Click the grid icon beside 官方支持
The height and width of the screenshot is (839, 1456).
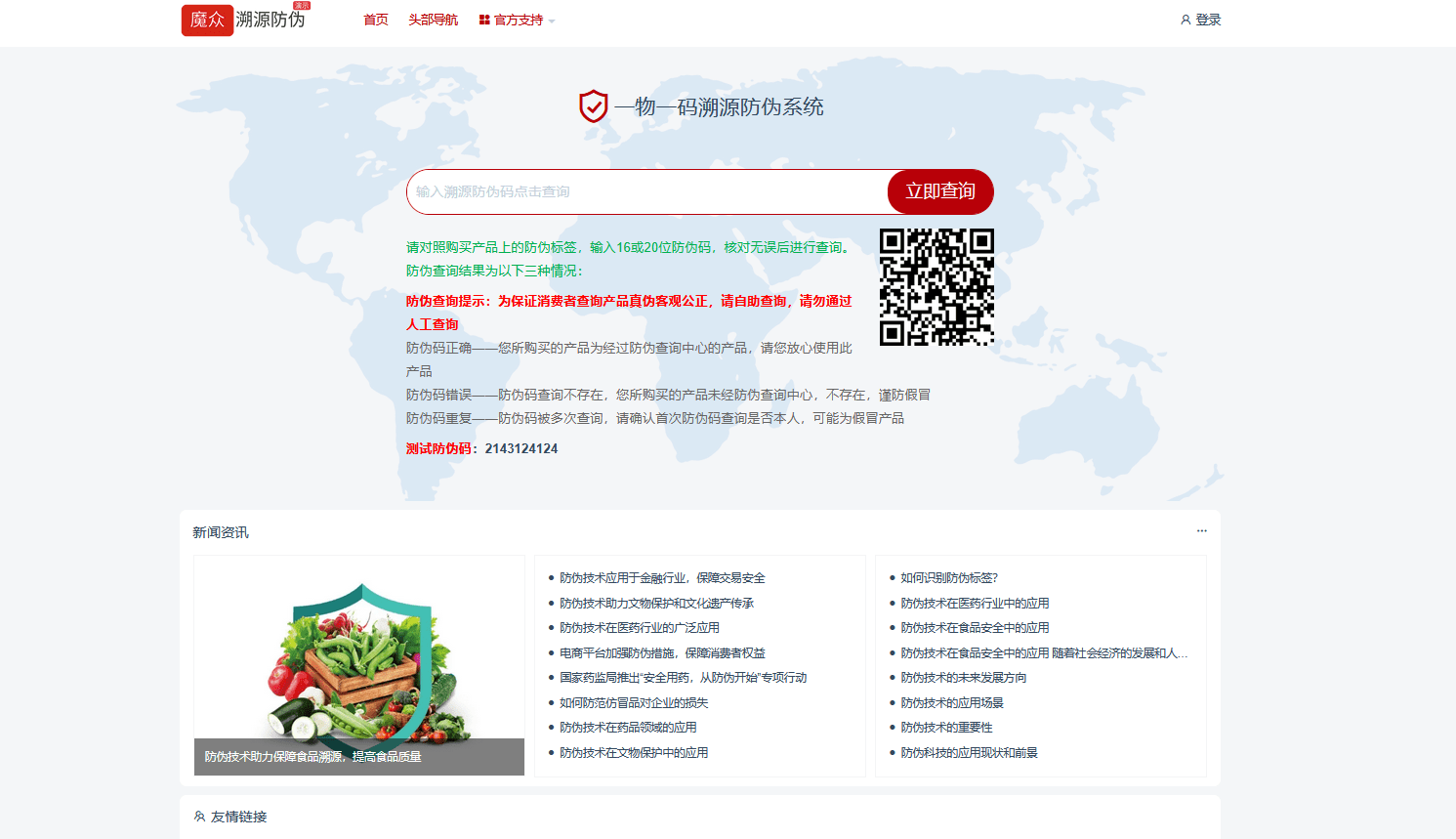(x=484, y=20)
